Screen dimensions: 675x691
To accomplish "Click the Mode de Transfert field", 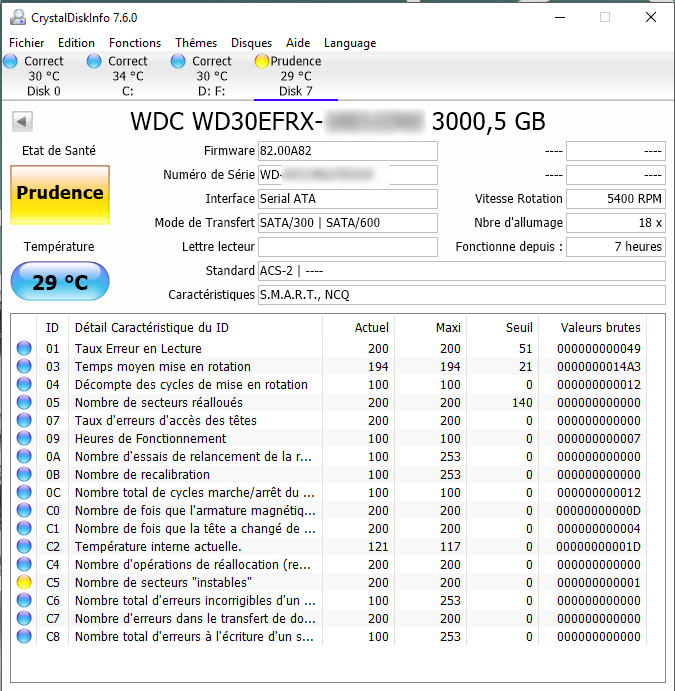I will coord(348,223).
